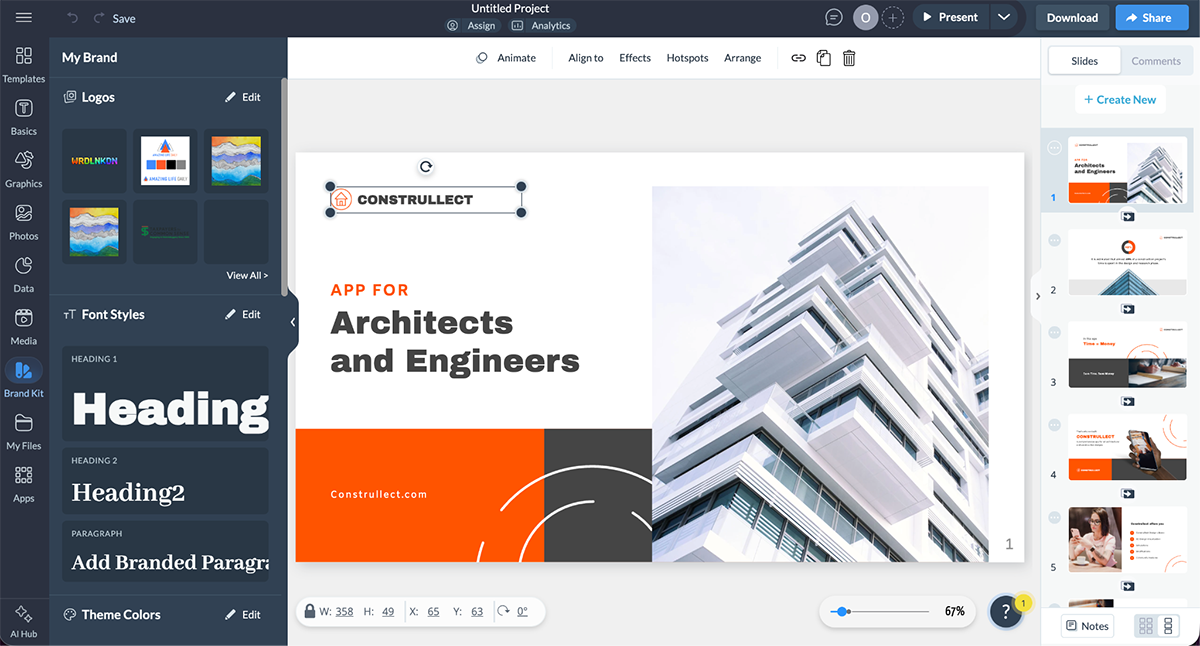
Task: Open the Hotspots menu
Action: 687,58
